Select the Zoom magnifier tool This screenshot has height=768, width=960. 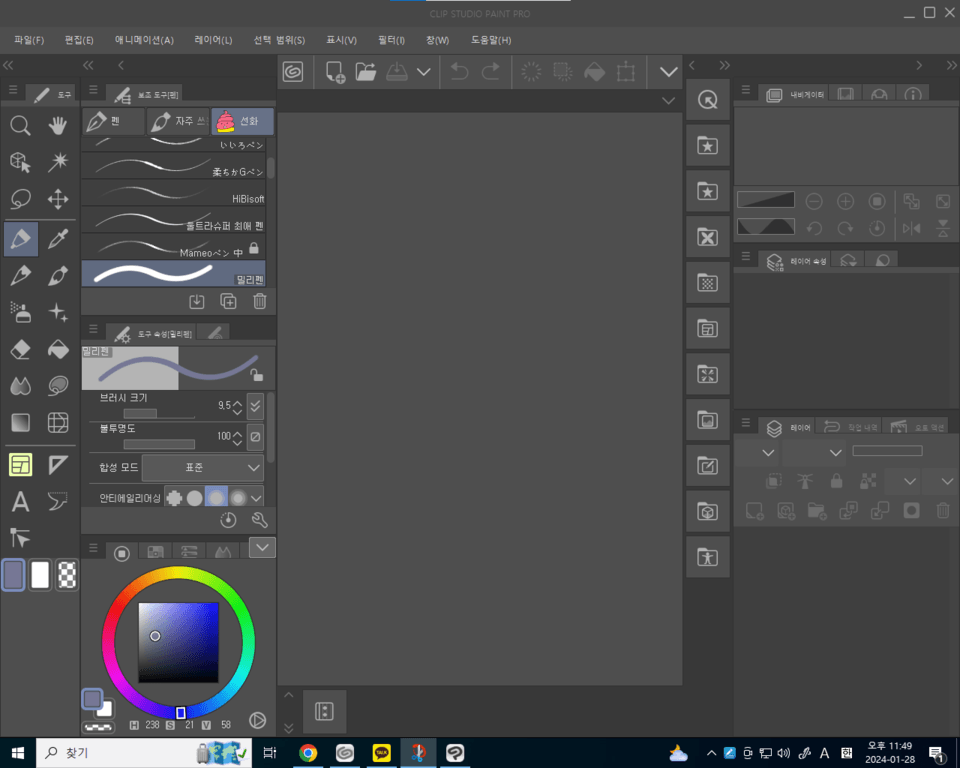tap(20, 127)
